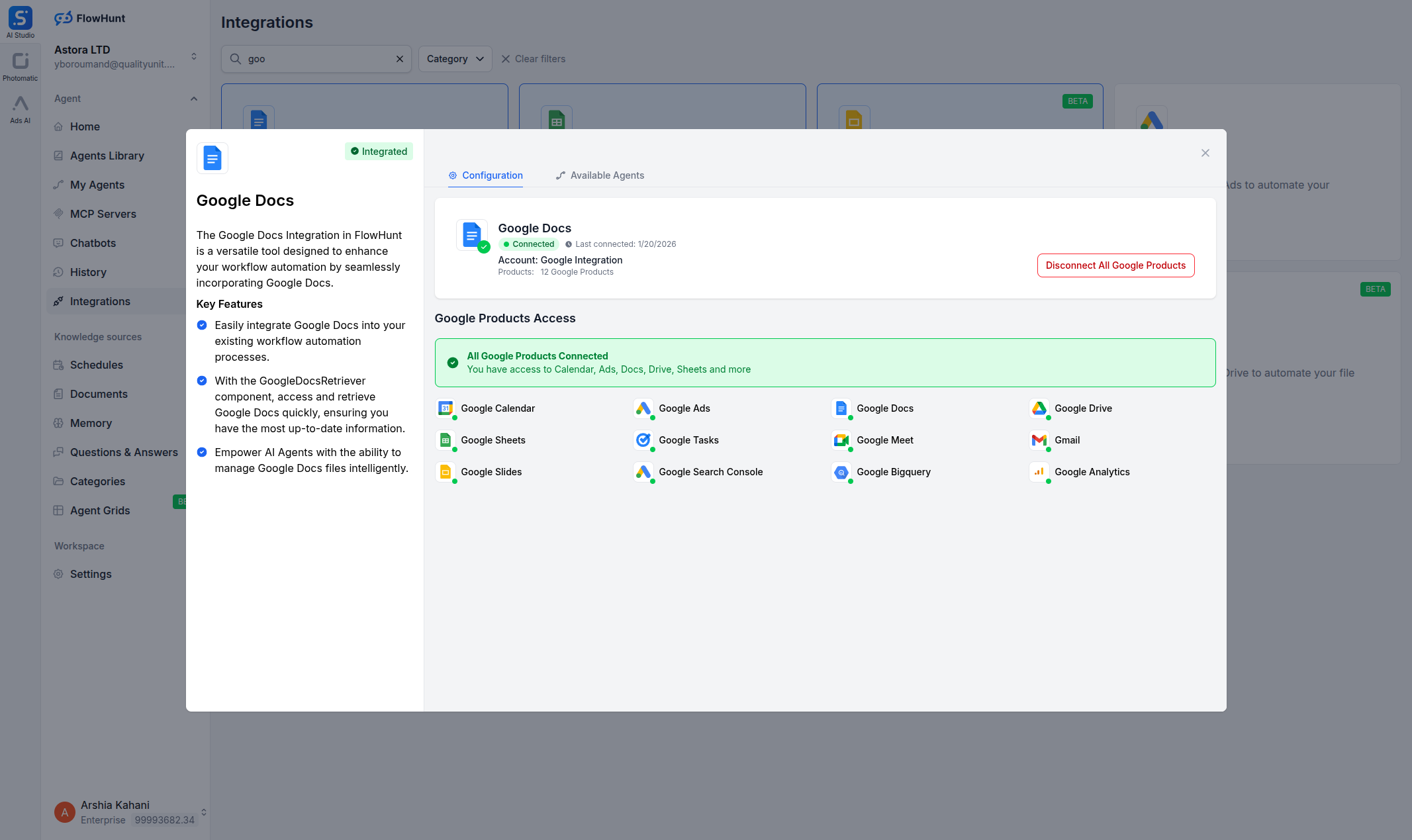Click the Gmail product icon
Image resolution: width=1412 pixels, height=840 pixels.
(1039, 440)
